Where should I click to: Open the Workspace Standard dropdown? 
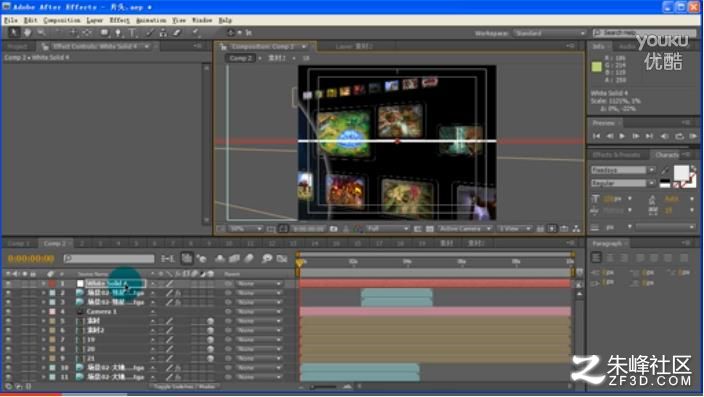(550, 33)
